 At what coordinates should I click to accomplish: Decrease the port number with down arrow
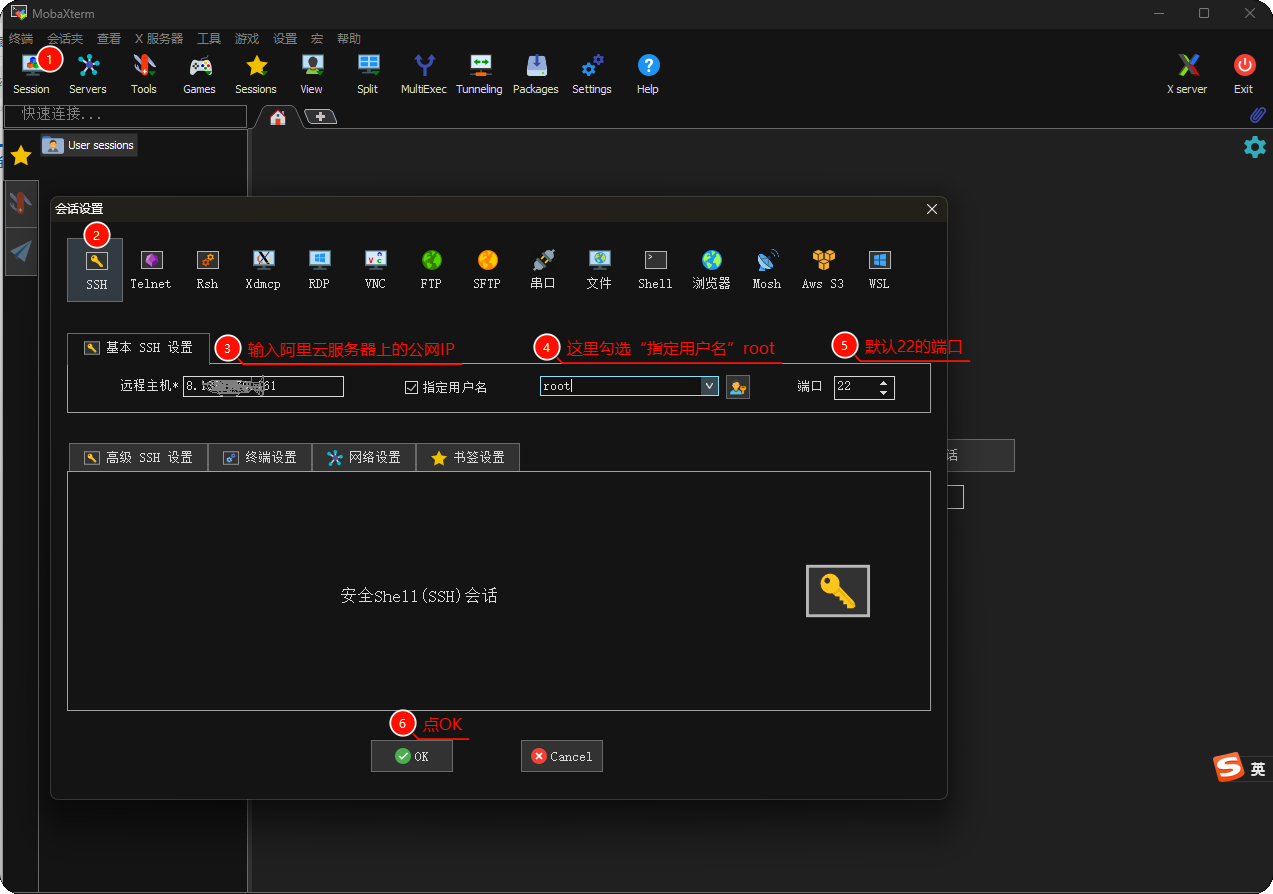click(x=883, y=393)
